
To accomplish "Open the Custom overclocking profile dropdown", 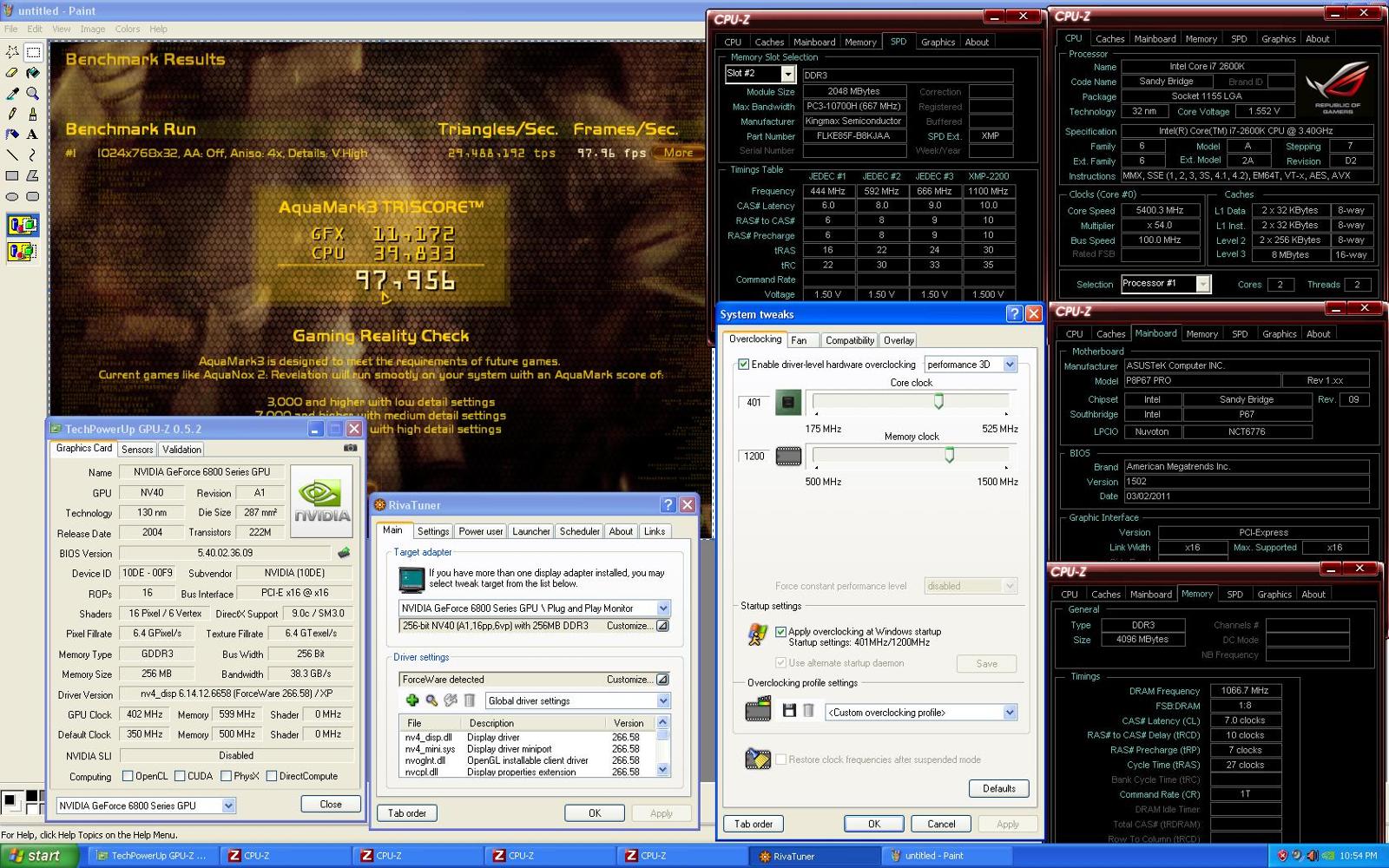I will point(1010,713).
